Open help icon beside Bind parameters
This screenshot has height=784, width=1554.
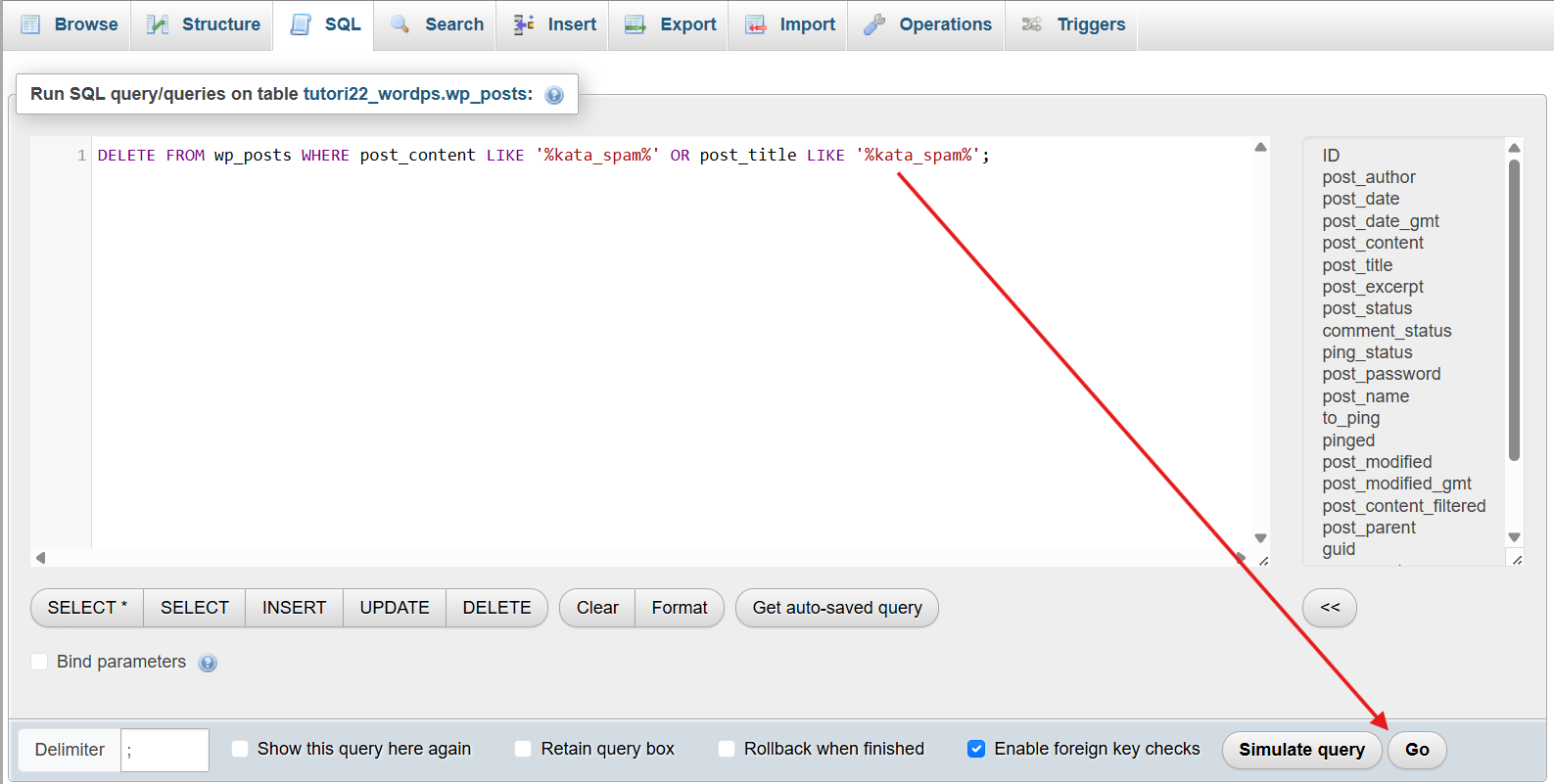[x=208, y=663]
